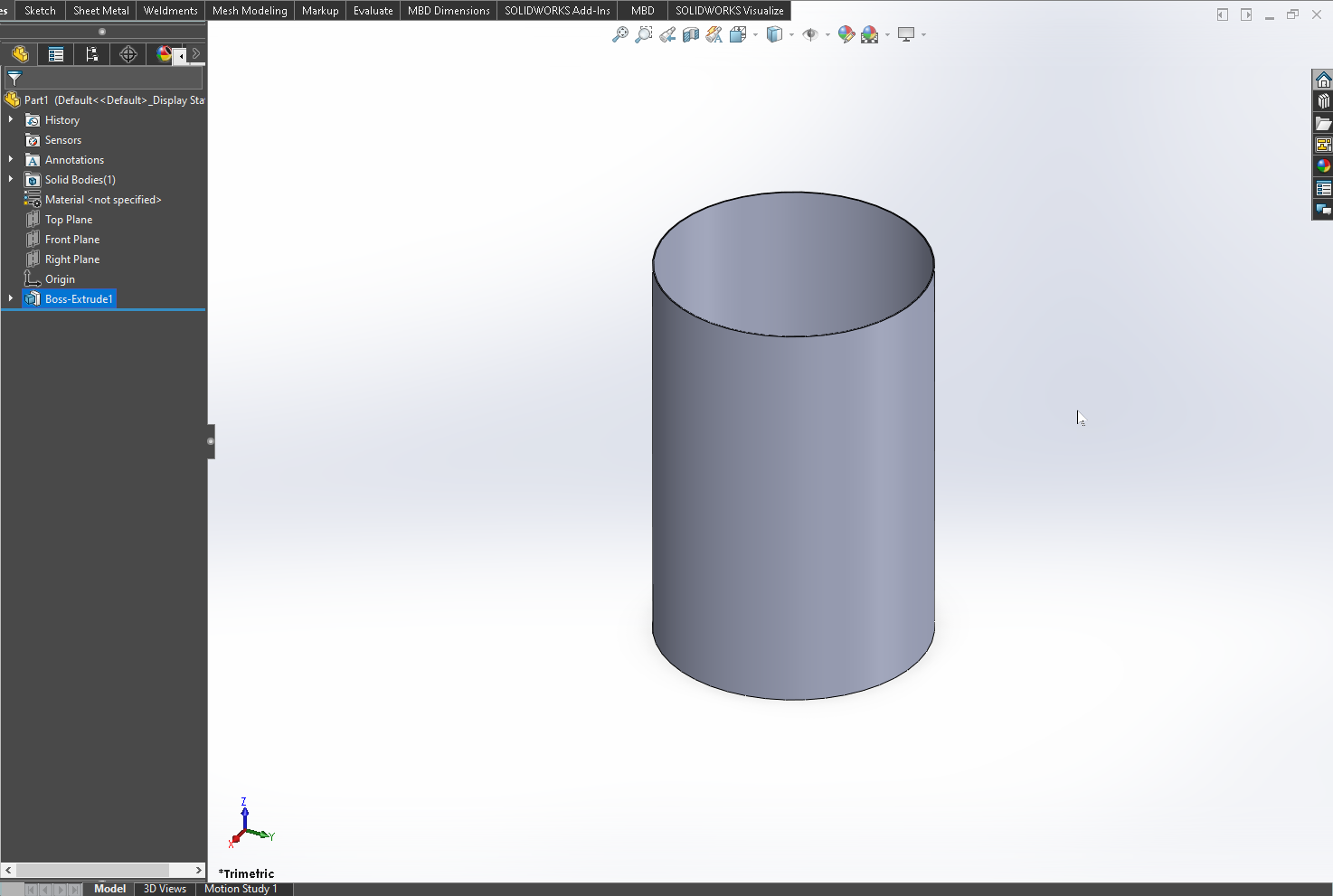Switch to the 3D Views bottom tab
Screen dimensions: 1333x896
click(165, 889)
